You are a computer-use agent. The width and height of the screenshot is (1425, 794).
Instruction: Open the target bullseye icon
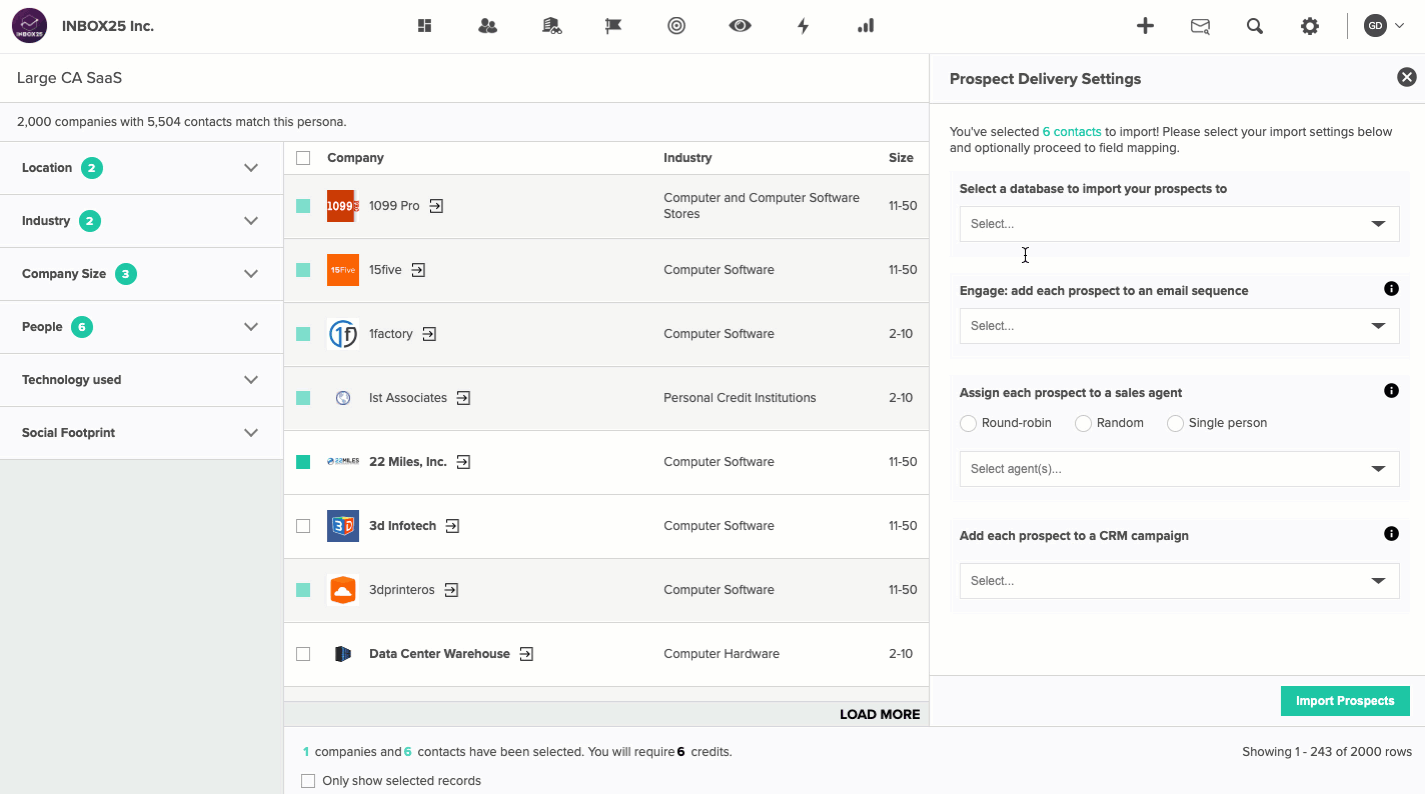coord(677,26)
